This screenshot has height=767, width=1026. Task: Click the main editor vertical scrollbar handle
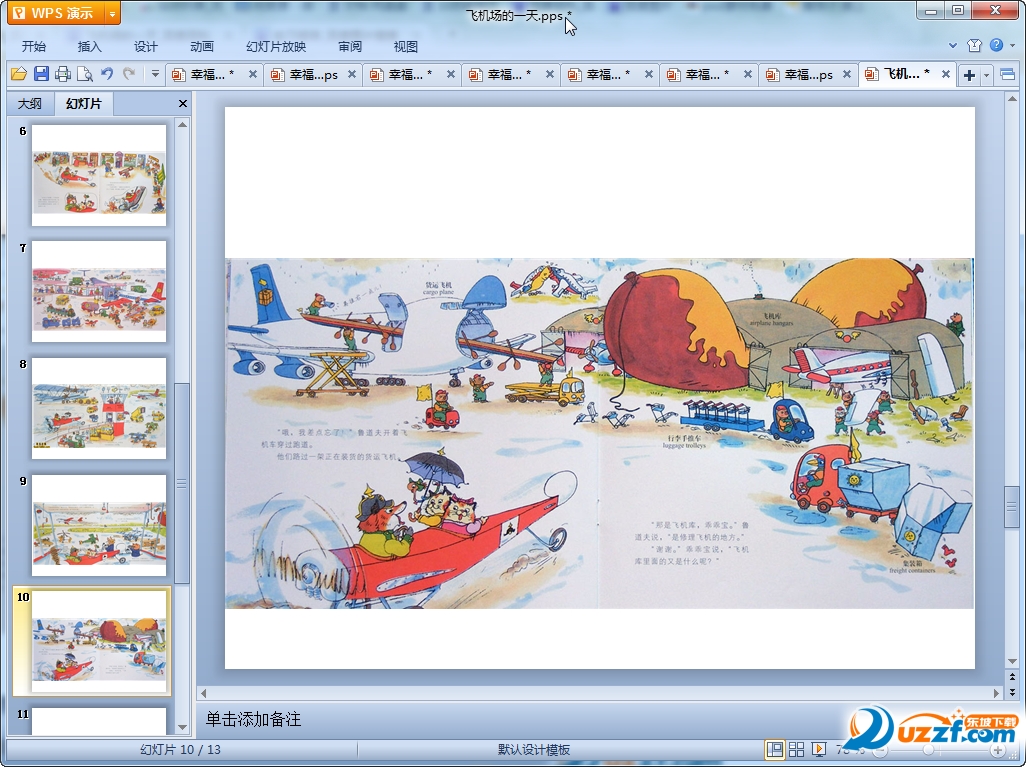click(x=1012, y=507)
